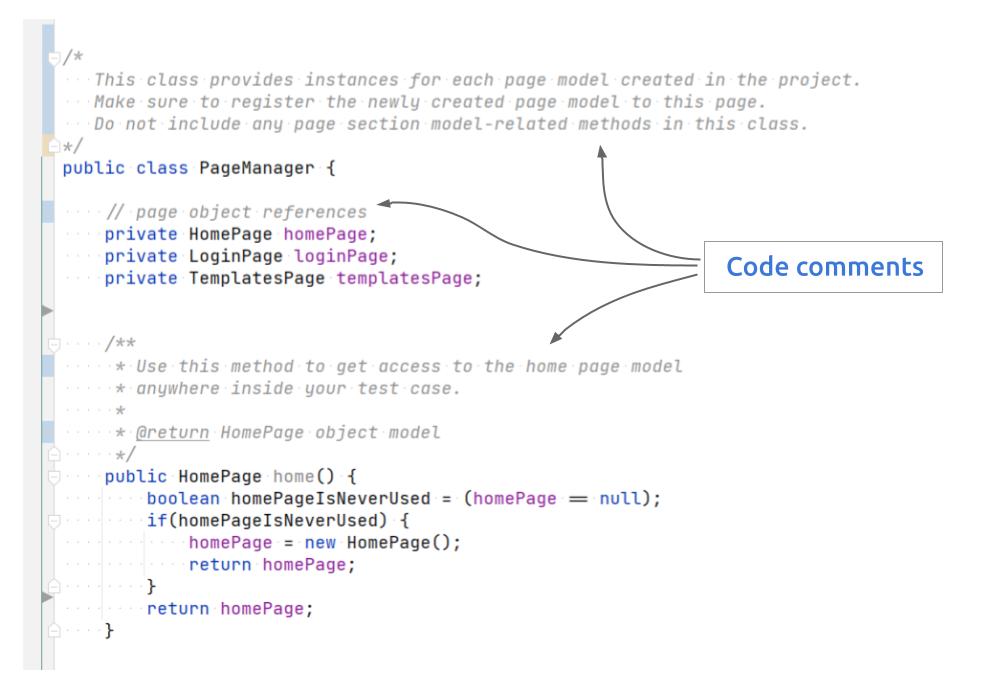The width and height of the screenshot is (998, 685).
Task: Click the TemplatesPage type name
Action: (x=257, y=278)
